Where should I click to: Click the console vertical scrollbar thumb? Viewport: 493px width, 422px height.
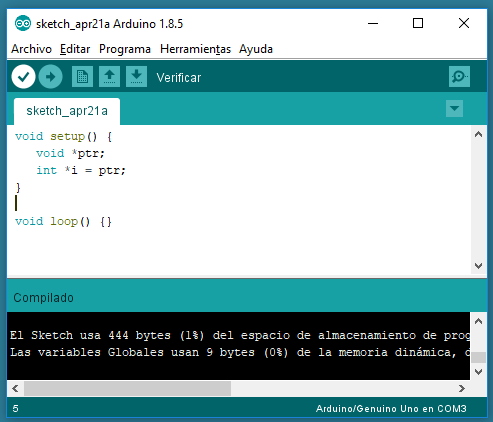(478, 357)
